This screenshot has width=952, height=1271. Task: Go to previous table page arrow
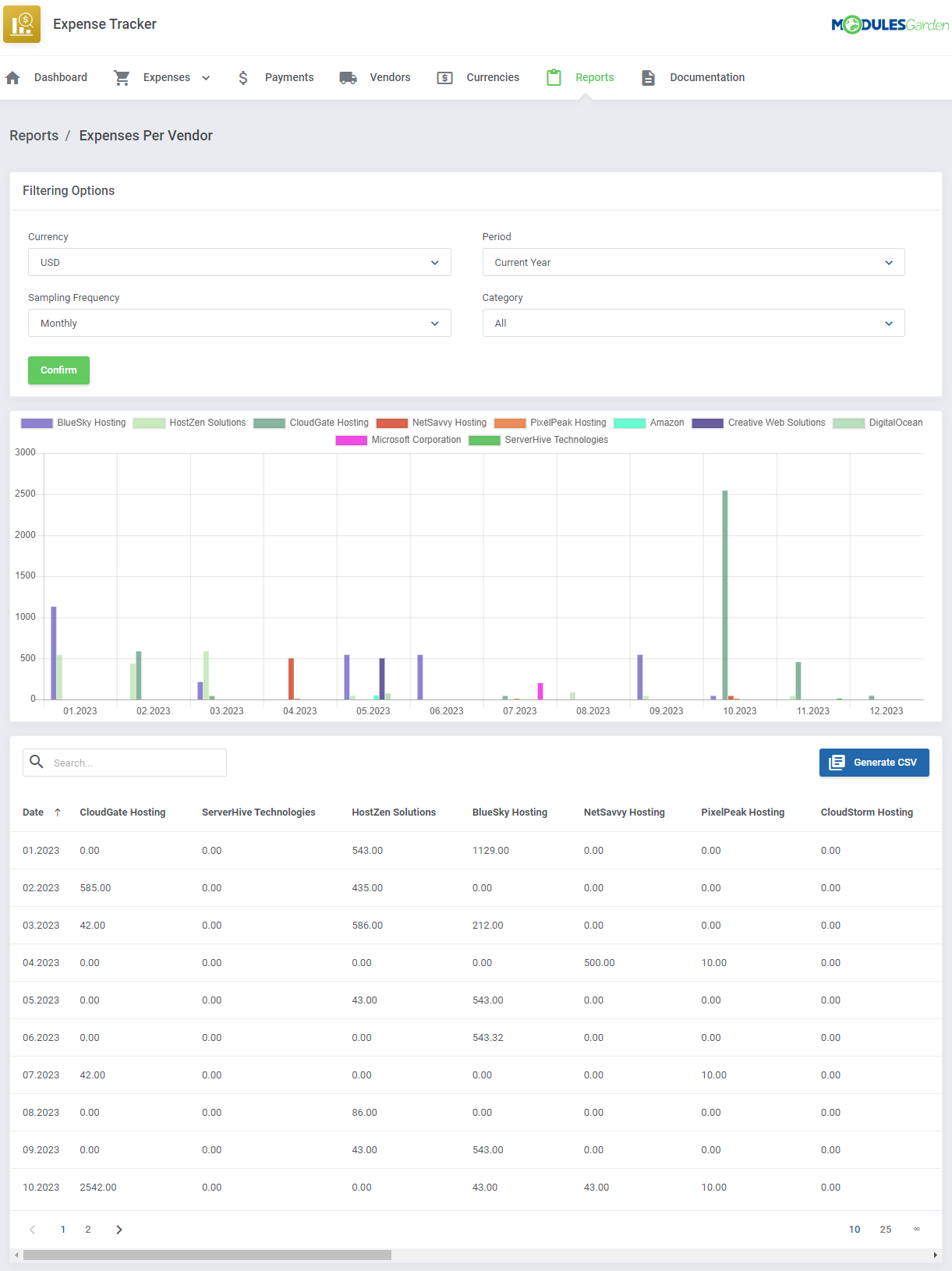click(x=32, y=1230)
